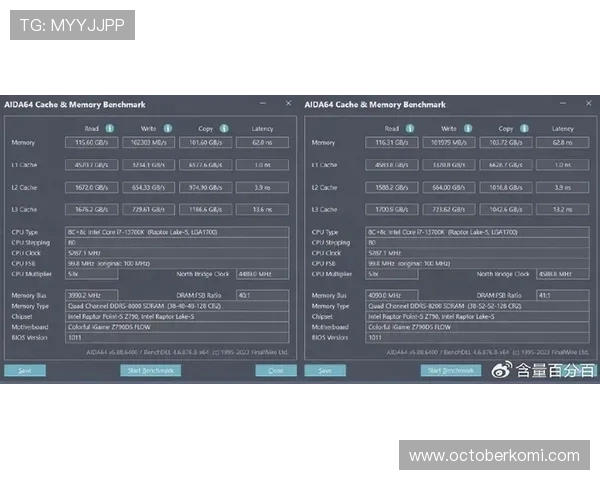Click Chipset field in left window

coord(177,317)
